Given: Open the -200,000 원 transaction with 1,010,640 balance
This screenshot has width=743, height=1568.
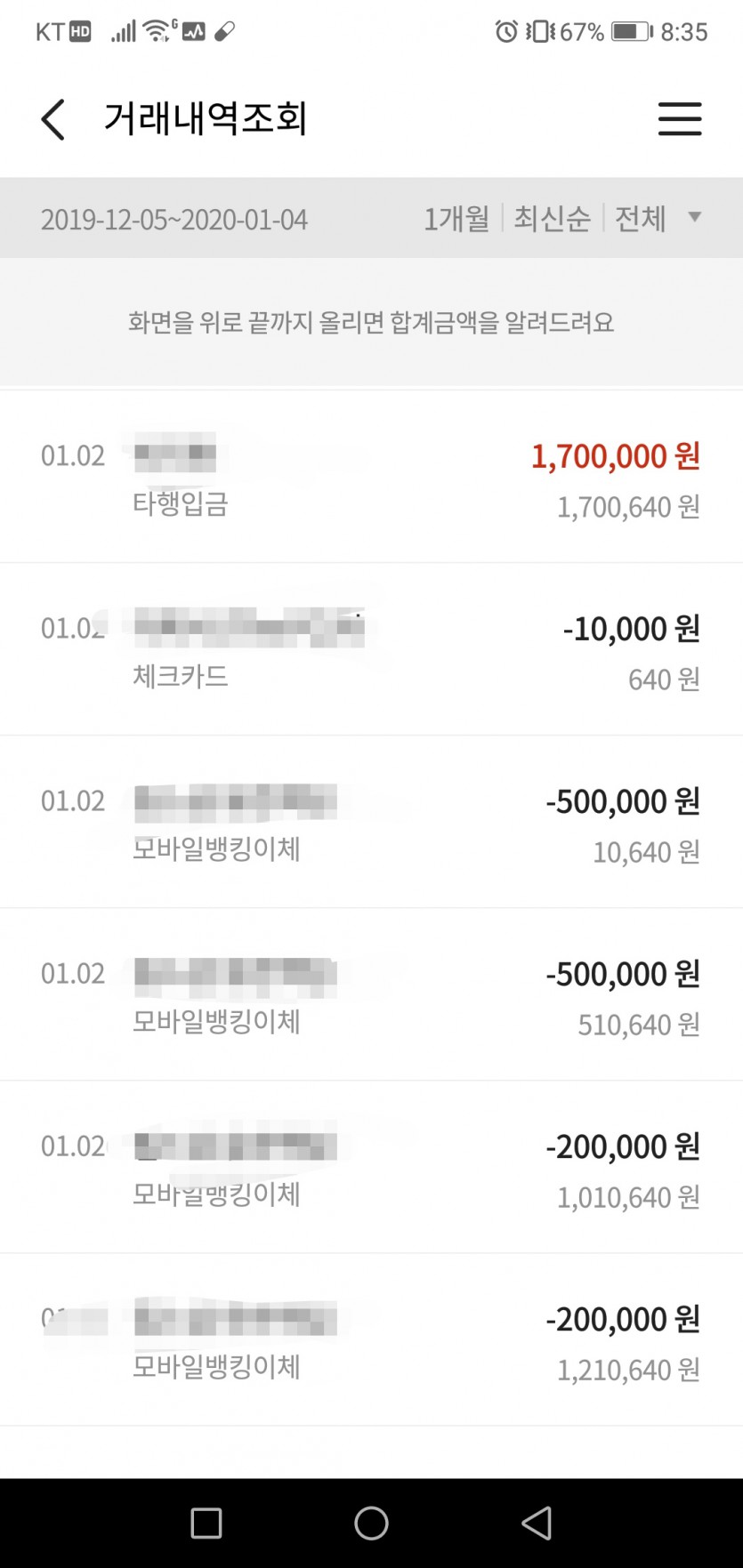Looking at the screenshot, I should click(x=371, y=1168).
